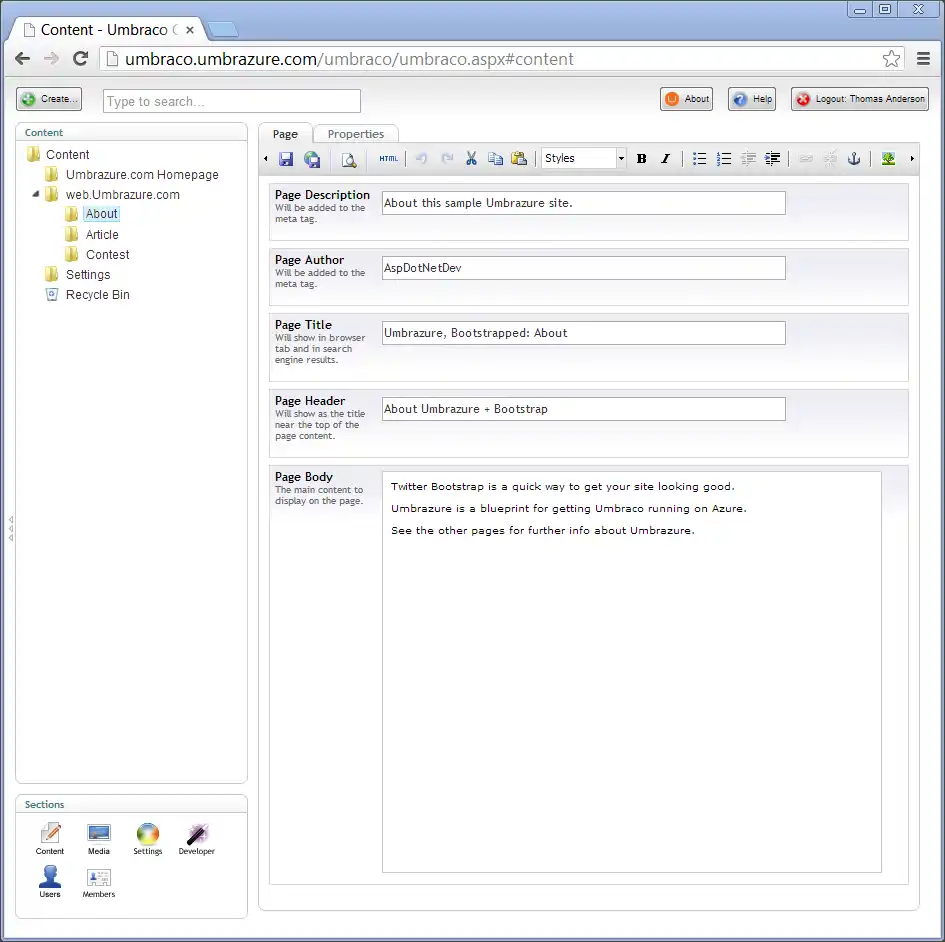The width and height of the screenshot is (945, 942).
Task: Click the bookmark star icon
Action: coord(891,58)
